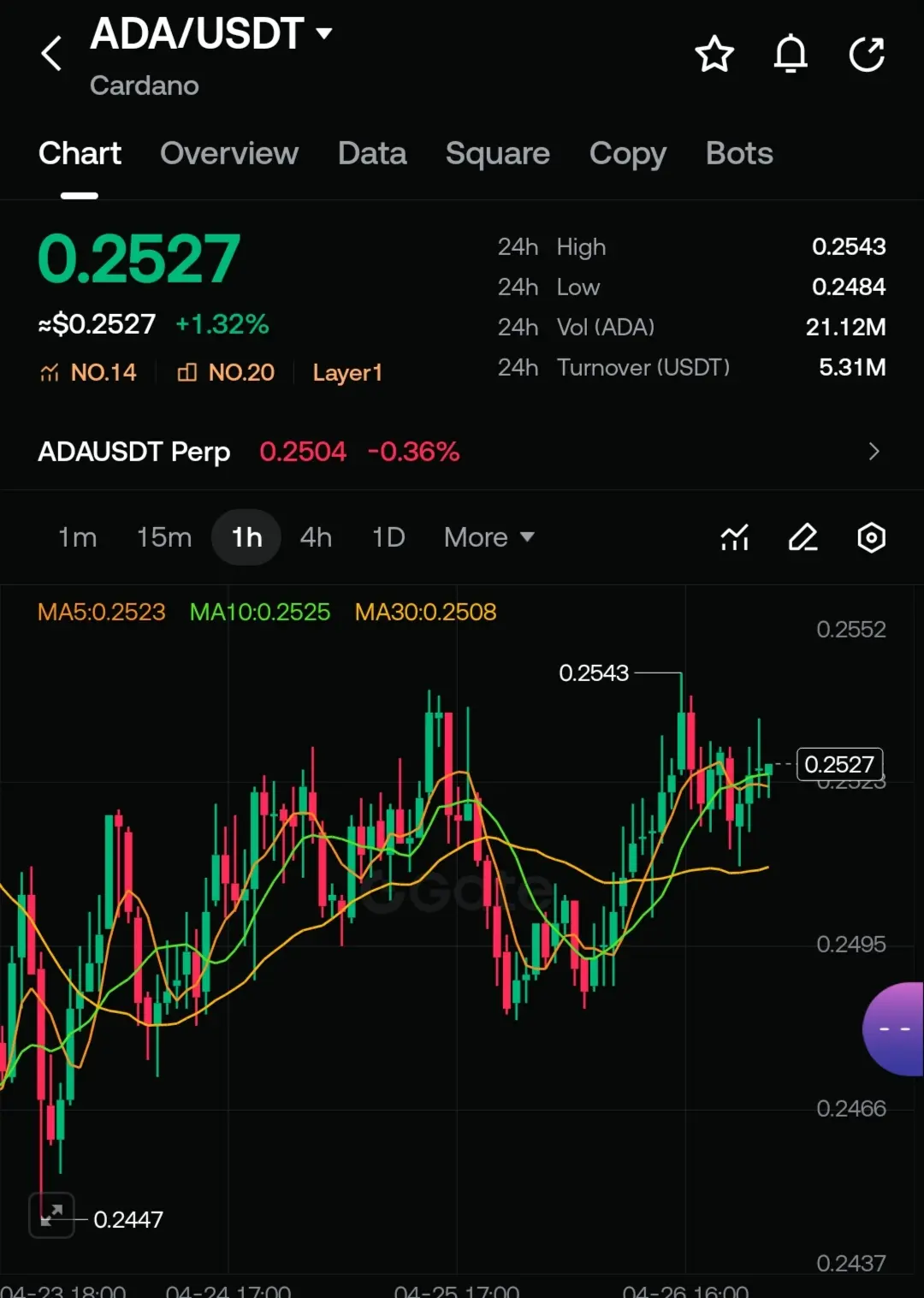This screenshot has height=1298, width=924.
Task: Tap the 24h Low value 0.2484
Action: (x=849, y=287)
